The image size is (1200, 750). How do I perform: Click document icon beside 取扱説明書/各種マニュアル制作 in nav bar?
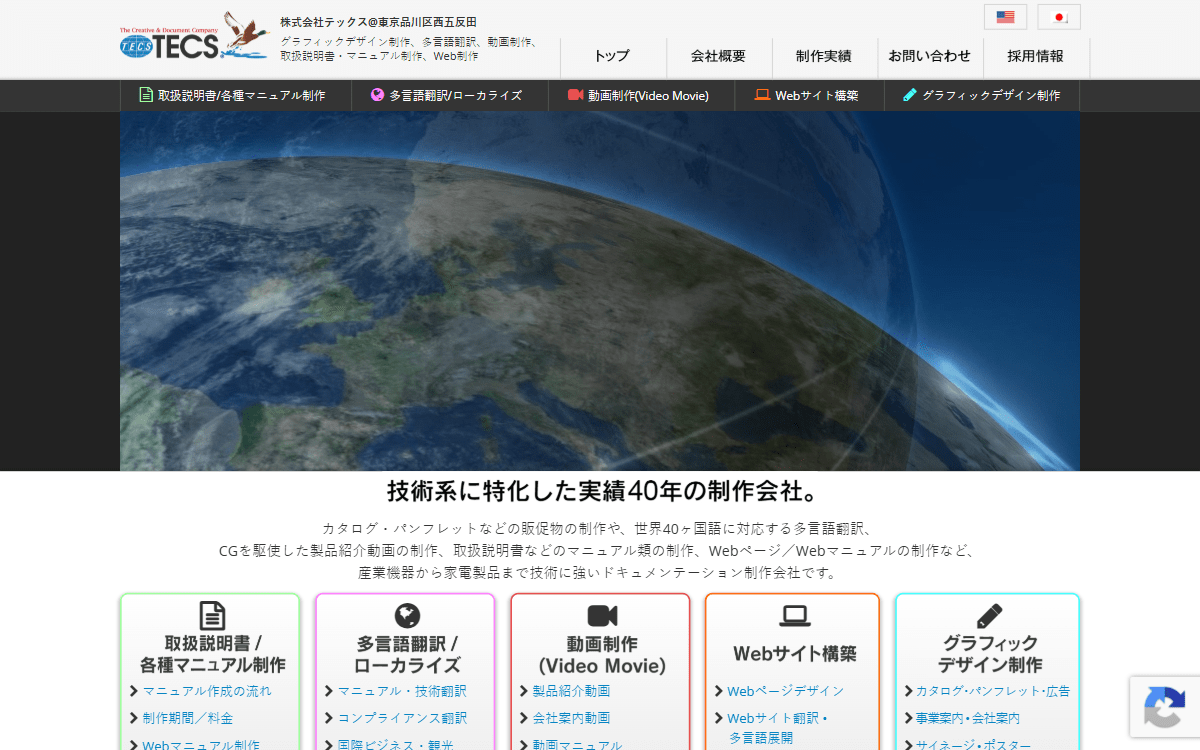146,95
